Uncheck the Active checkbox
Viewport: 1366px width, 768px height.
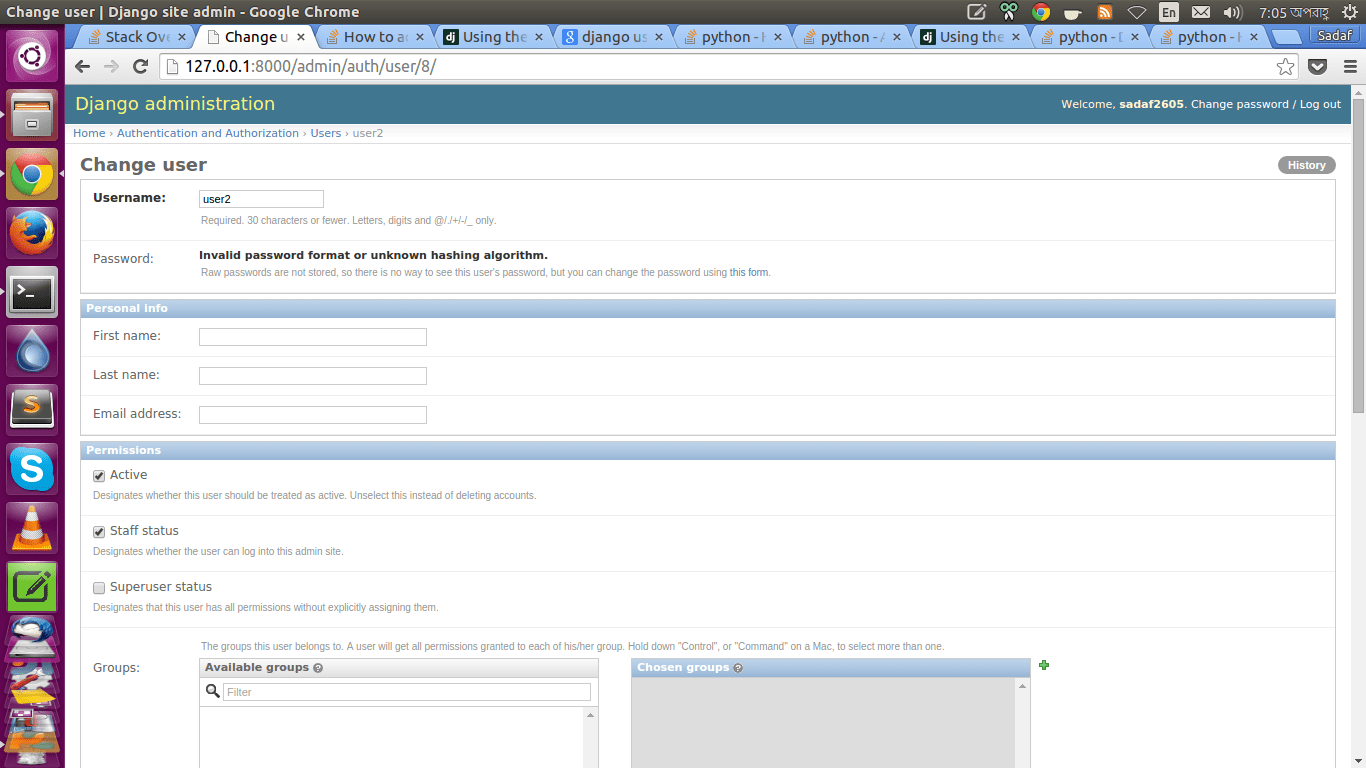pyautogui.click(x=98, y=475)
